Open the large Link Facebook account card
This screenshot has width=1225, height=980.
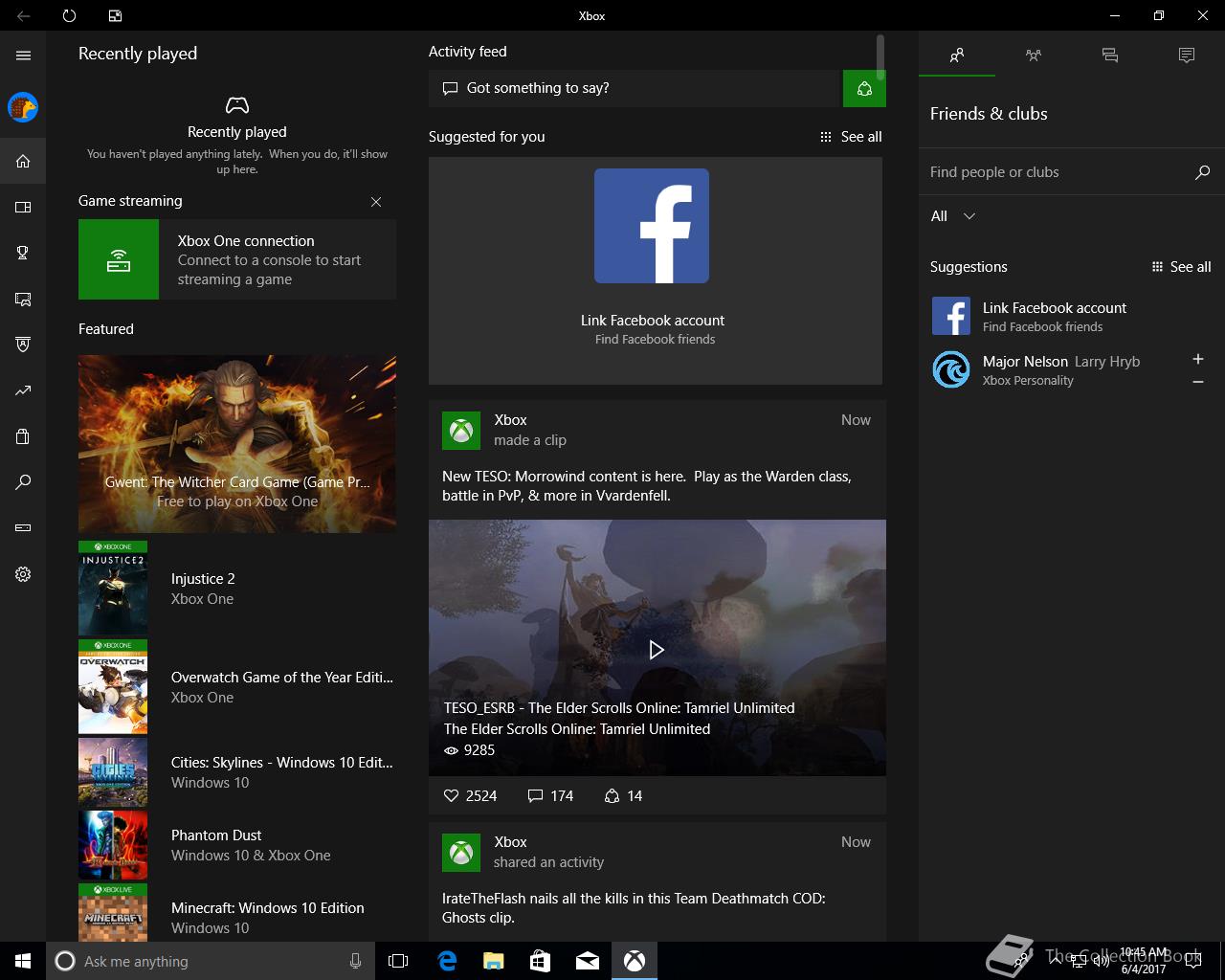656,271
